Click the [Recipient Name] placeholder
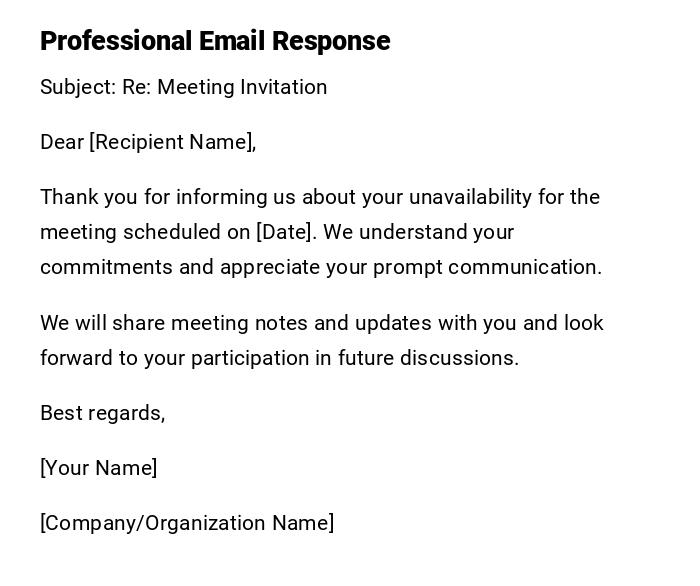Image resolution: width=700 pixels, height=586 pixels. [x=171, y=142]
